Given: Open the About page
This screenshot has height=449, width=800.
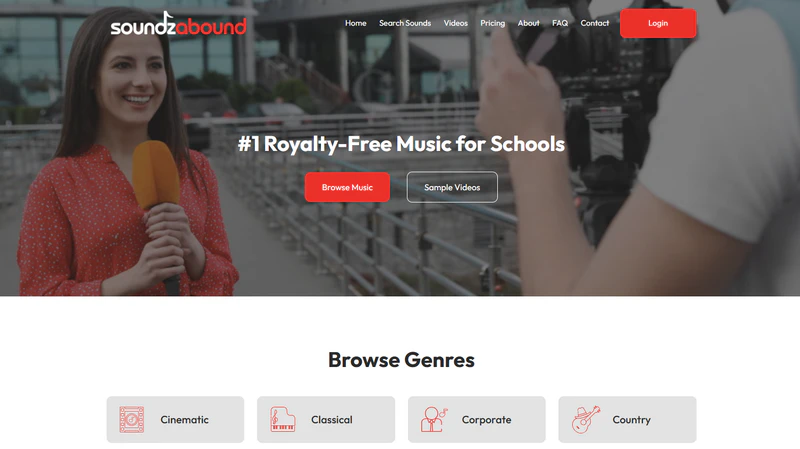Looking at the screenshot, I should click(x=529, y=23).
